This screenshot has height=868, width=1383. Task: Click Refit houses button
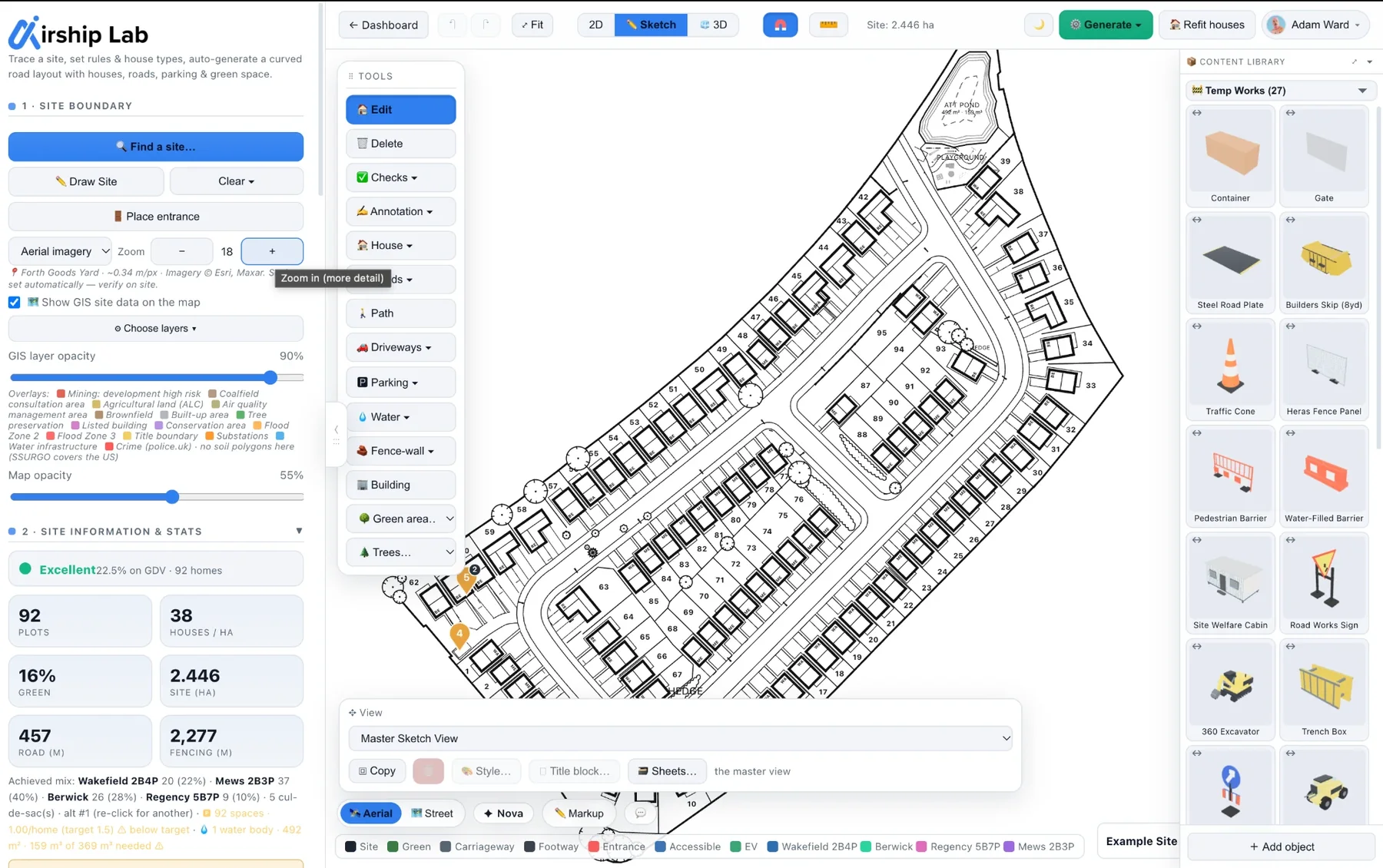(1207, 25)
